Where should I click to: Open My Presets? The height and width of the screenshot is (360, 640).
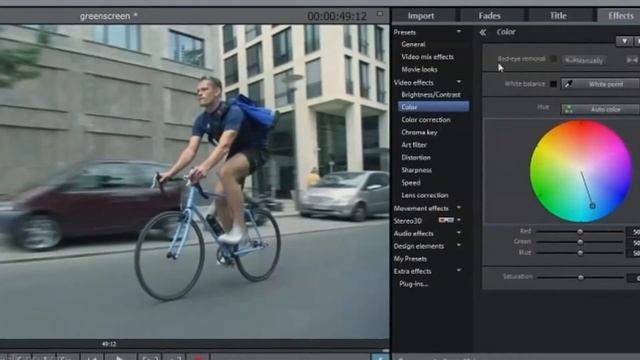(x=410, y=259)
